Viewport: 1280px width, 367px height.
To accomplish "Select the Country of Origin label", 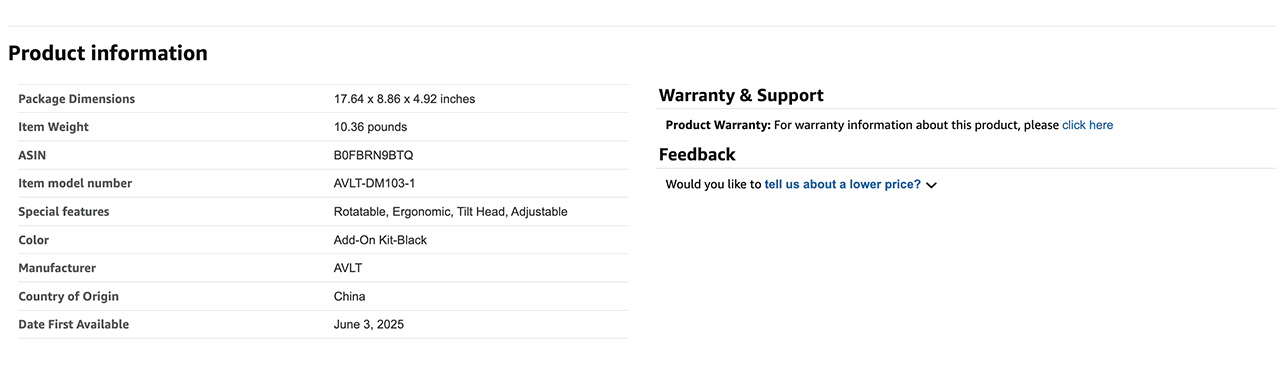I will pos(68,296).
